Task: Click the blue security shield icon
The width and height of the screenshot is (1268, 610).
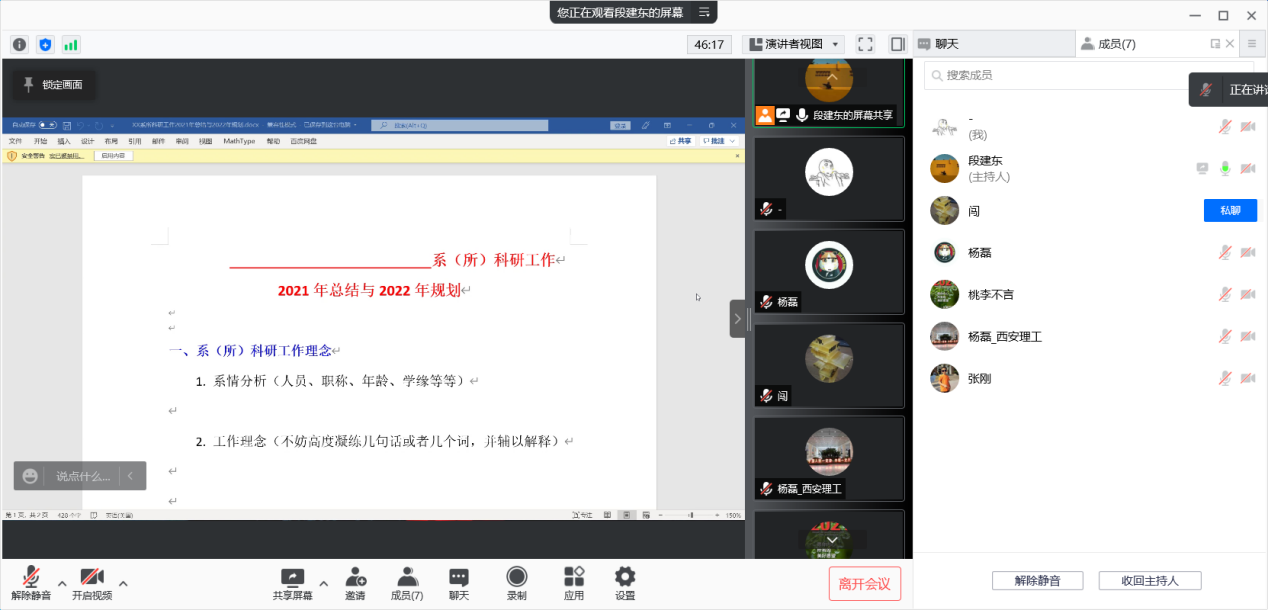Action: click(45, 44)
